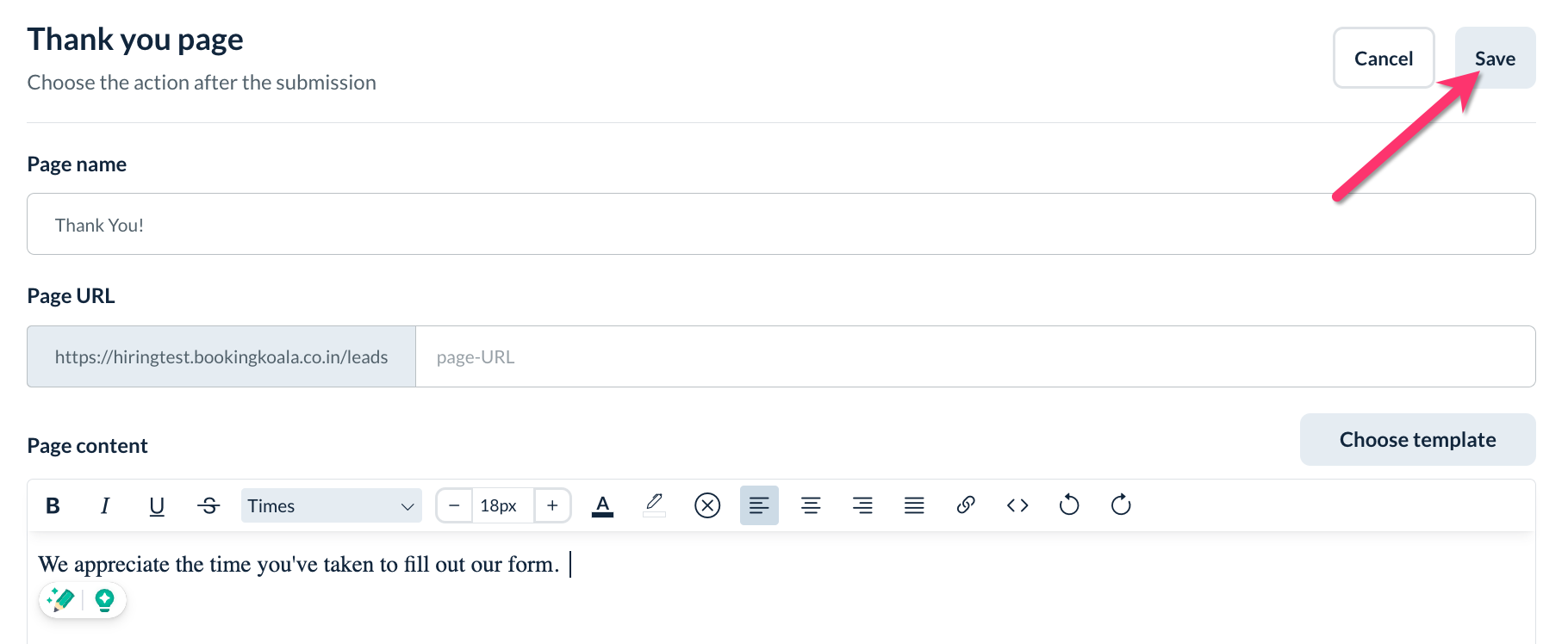
Task: Open the Times font dropdown
Action: point(331,505)
